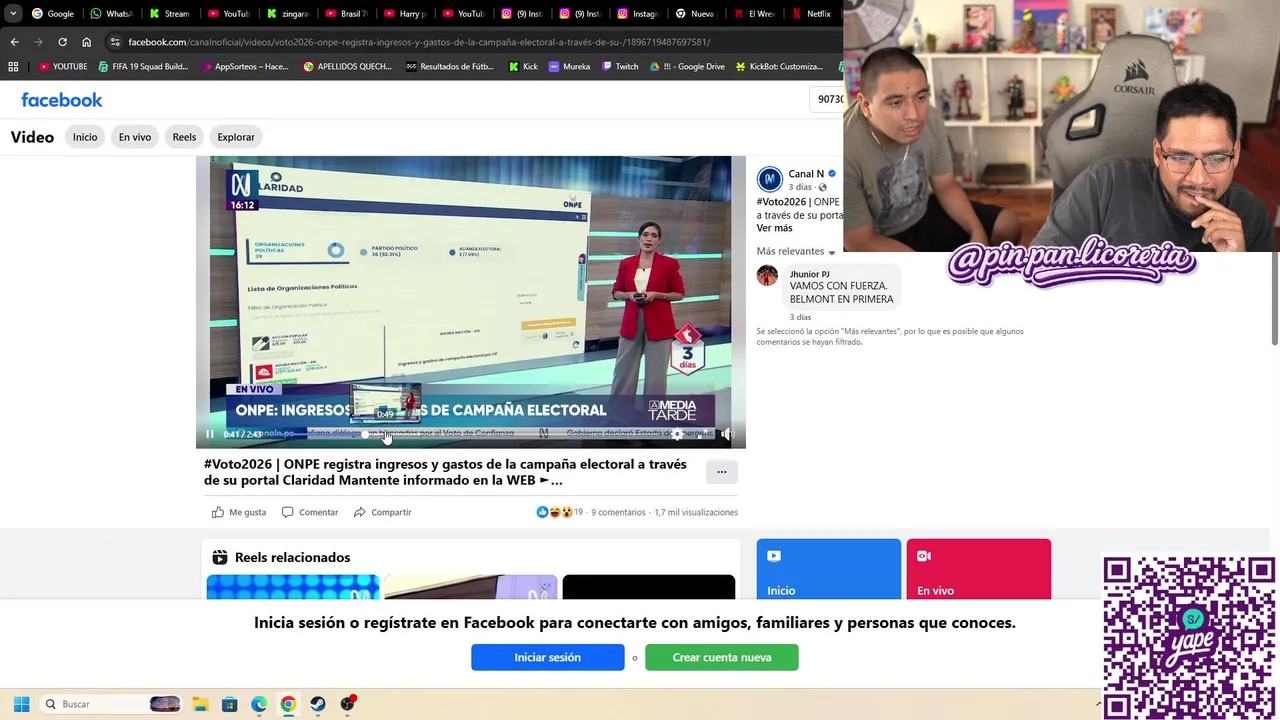Switch to the Google browser tab
This screenshot has height=720, width=1280.
tap(53, 14)
